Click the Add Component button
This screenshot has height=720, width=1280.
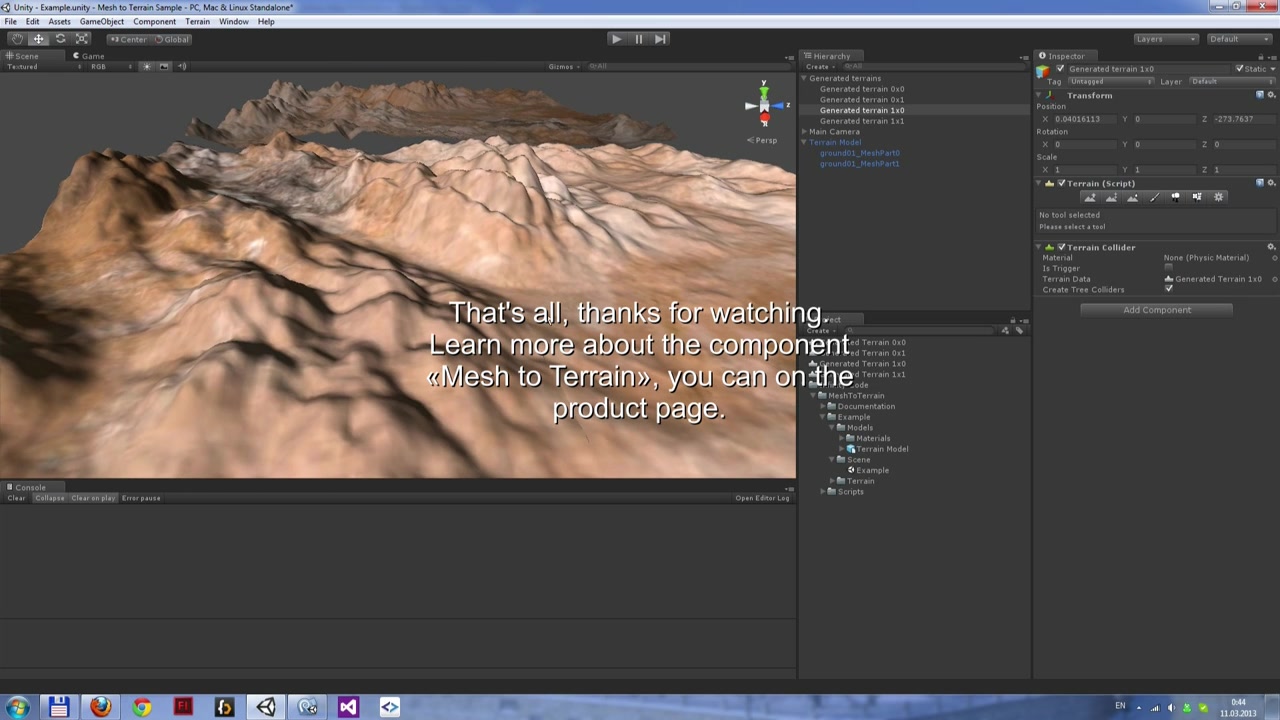pyautogui.click(x=1157, y=310)
